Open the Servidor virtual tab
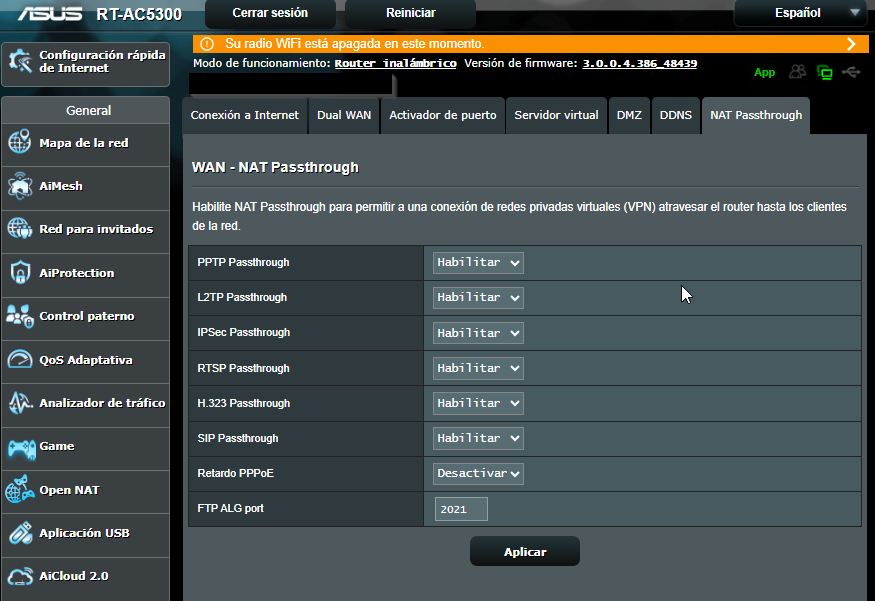The width and height of the screenshot is (875, 601). [556, 115]
